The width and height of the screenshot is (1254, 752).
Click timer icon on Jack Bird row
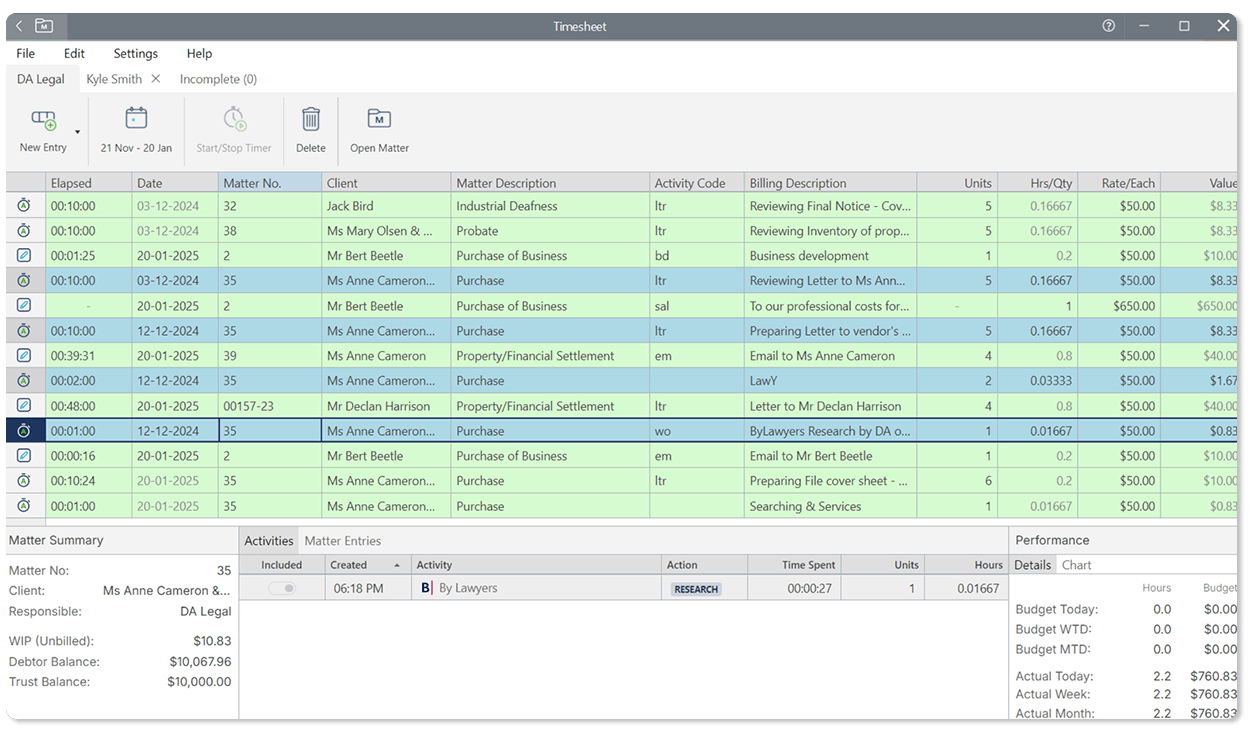pyautogui.click(x=24, y=205)
